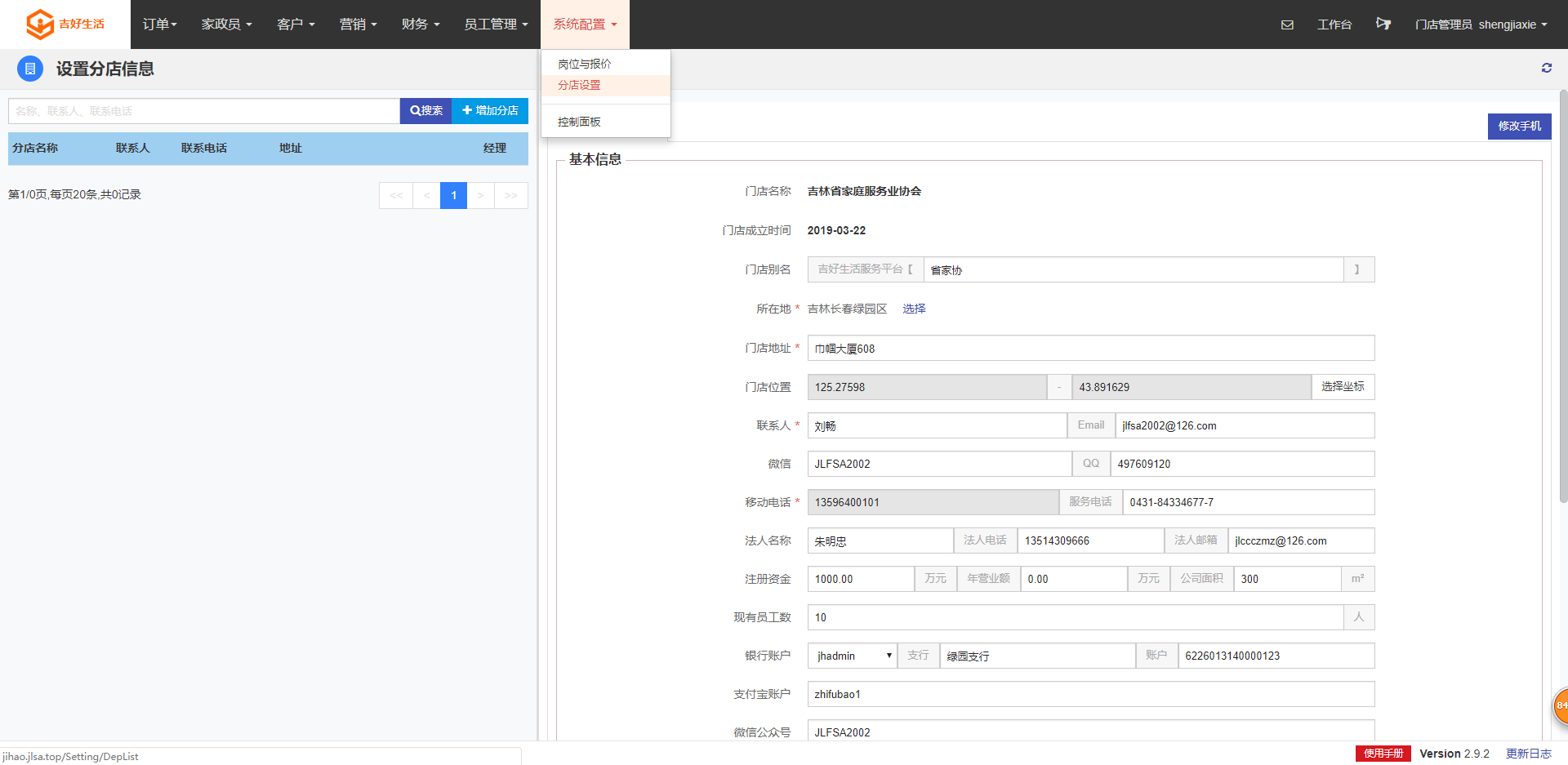The width and height of the screenshot is (1568, 765).
Task: Click the 服务电话 input
Action: click(1249, 502)
